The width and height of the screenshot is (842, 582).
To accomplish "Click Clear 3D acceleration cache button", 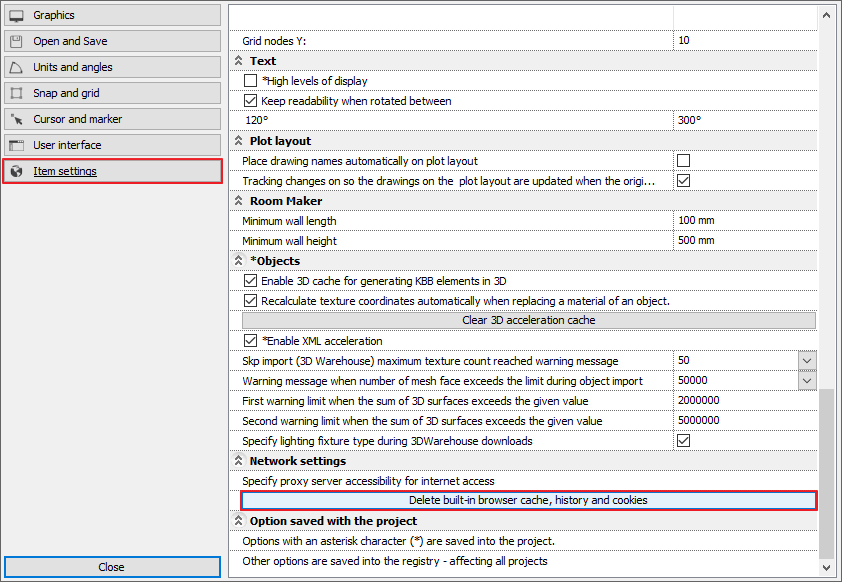I will [529, 321].
